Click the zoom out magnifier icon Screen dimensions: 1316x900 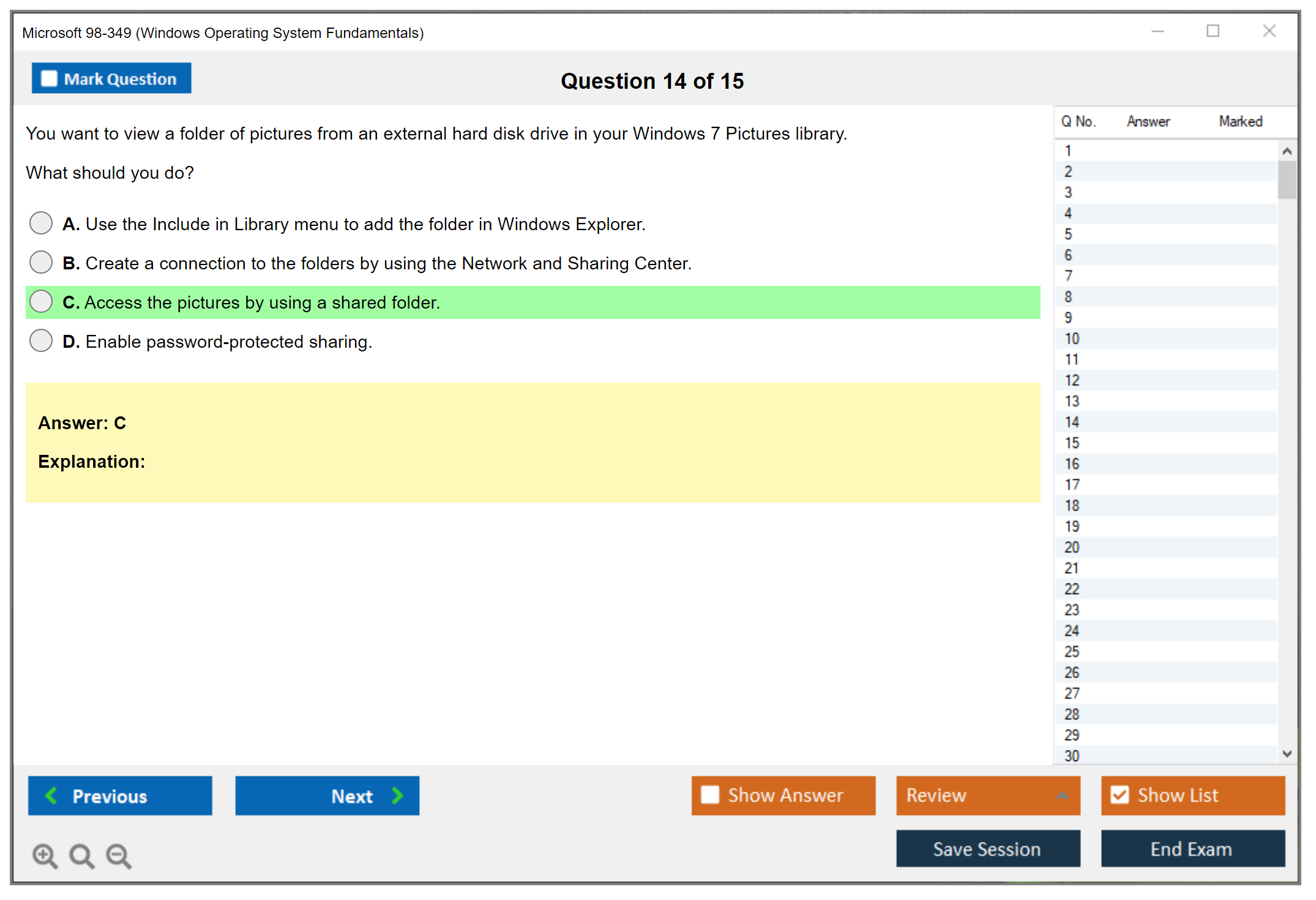[x=118, y=855]
